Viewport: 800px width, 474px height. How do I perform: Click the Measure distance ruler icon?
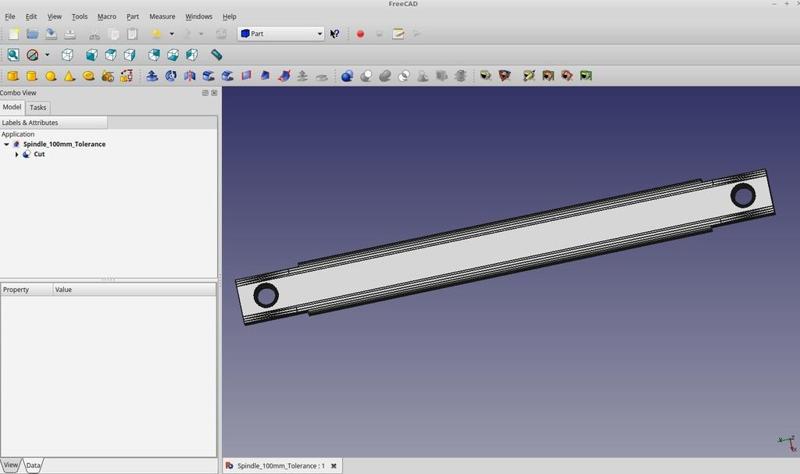click(x=217, y=55)
